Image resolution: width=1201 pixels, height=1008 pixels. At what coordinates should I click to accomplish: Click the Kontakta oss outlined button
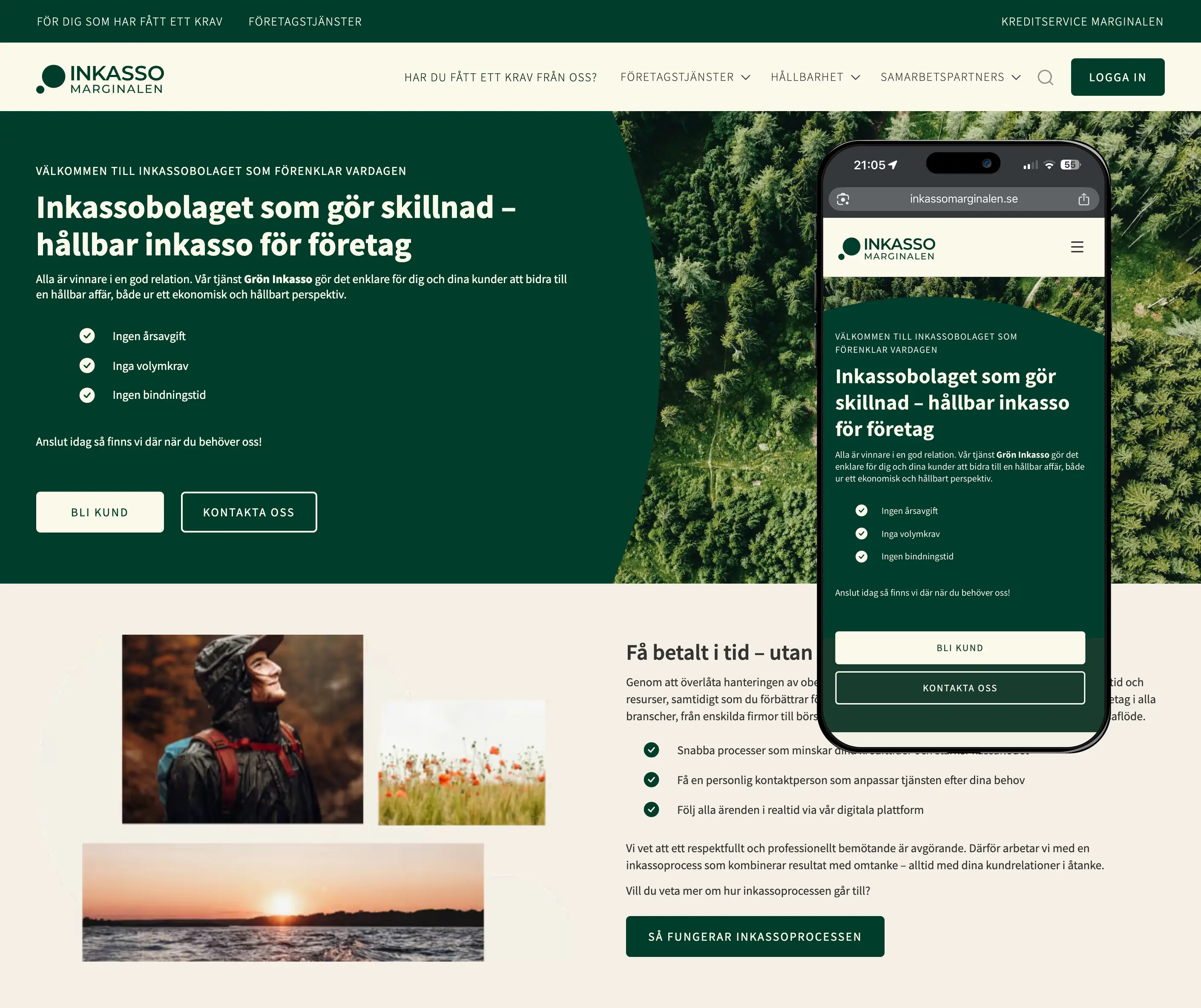tap(249, 512)
